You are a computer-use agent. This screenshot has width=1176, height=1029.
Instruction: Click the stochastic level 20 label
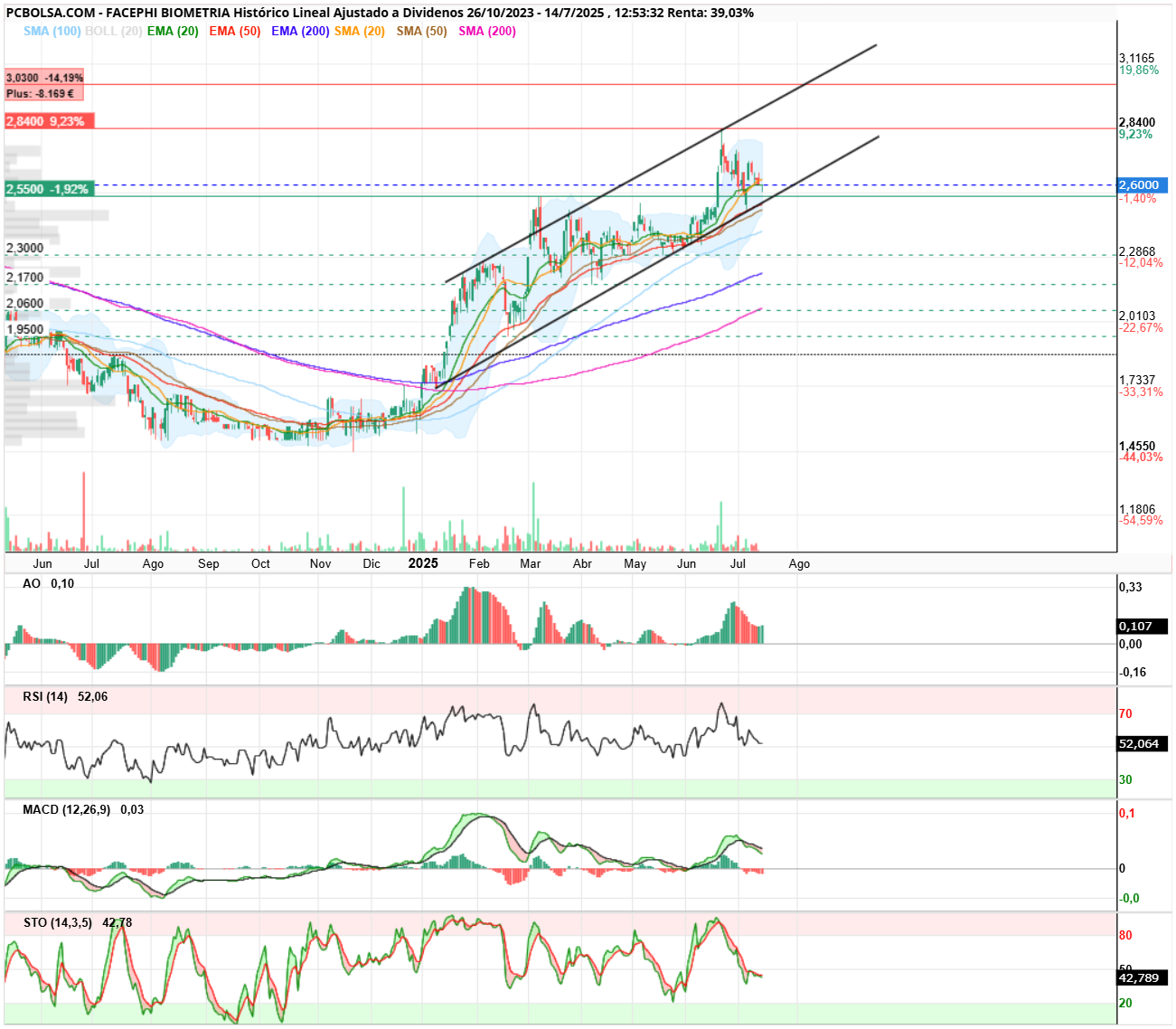coord(1125,1003)
